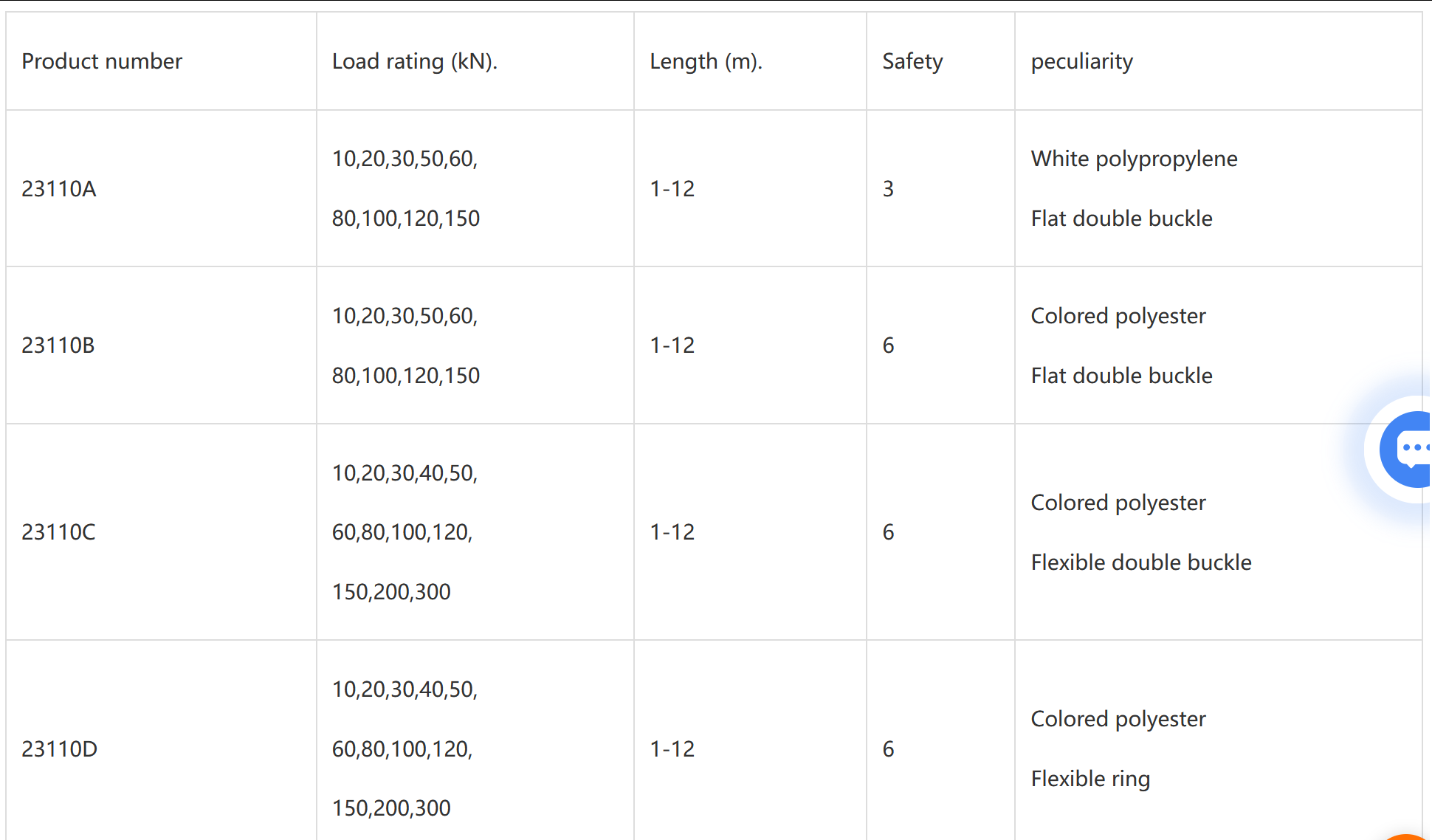Select product number 23110C cell

[x=58, y=532]
